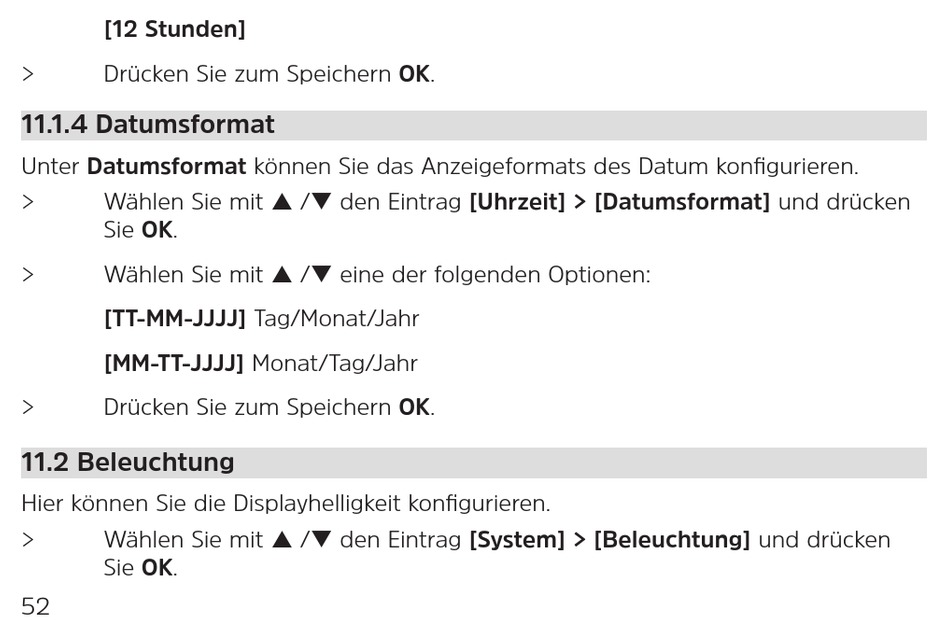Click the 11.1.4 Datumsformat heading
Screen dimensions: 950x620
[x=148, y=125]
